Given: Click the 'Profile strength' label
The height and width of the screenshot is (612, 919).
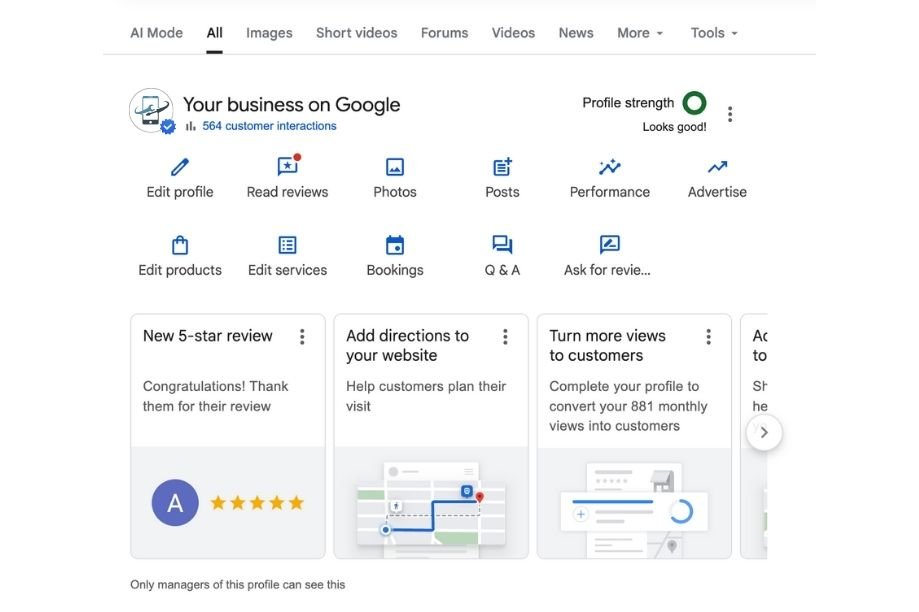Looking at the screenshot, I should (628, 103).
